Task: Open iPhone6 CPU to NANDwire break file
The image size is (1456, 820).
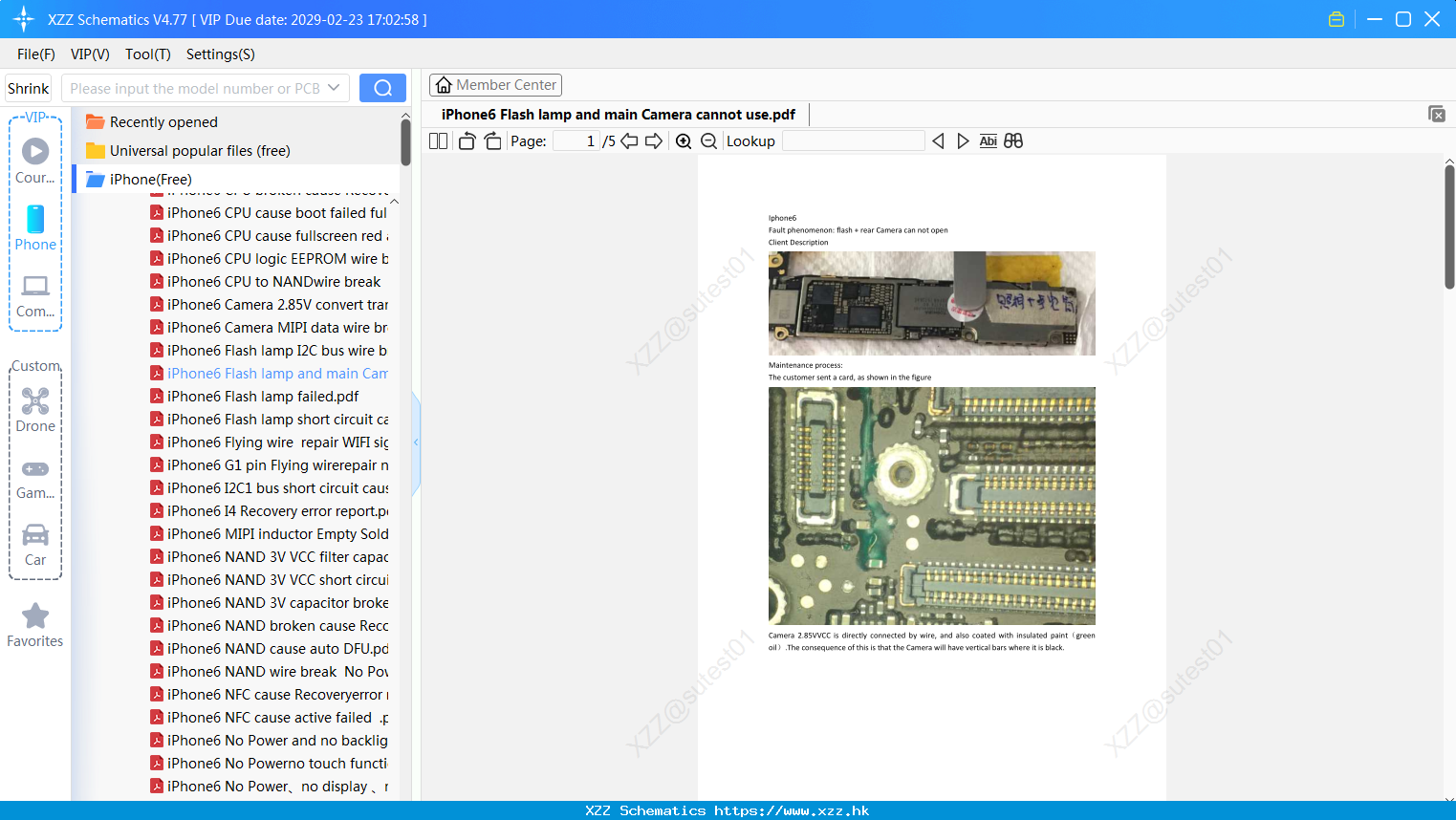Action: (266, 282)
